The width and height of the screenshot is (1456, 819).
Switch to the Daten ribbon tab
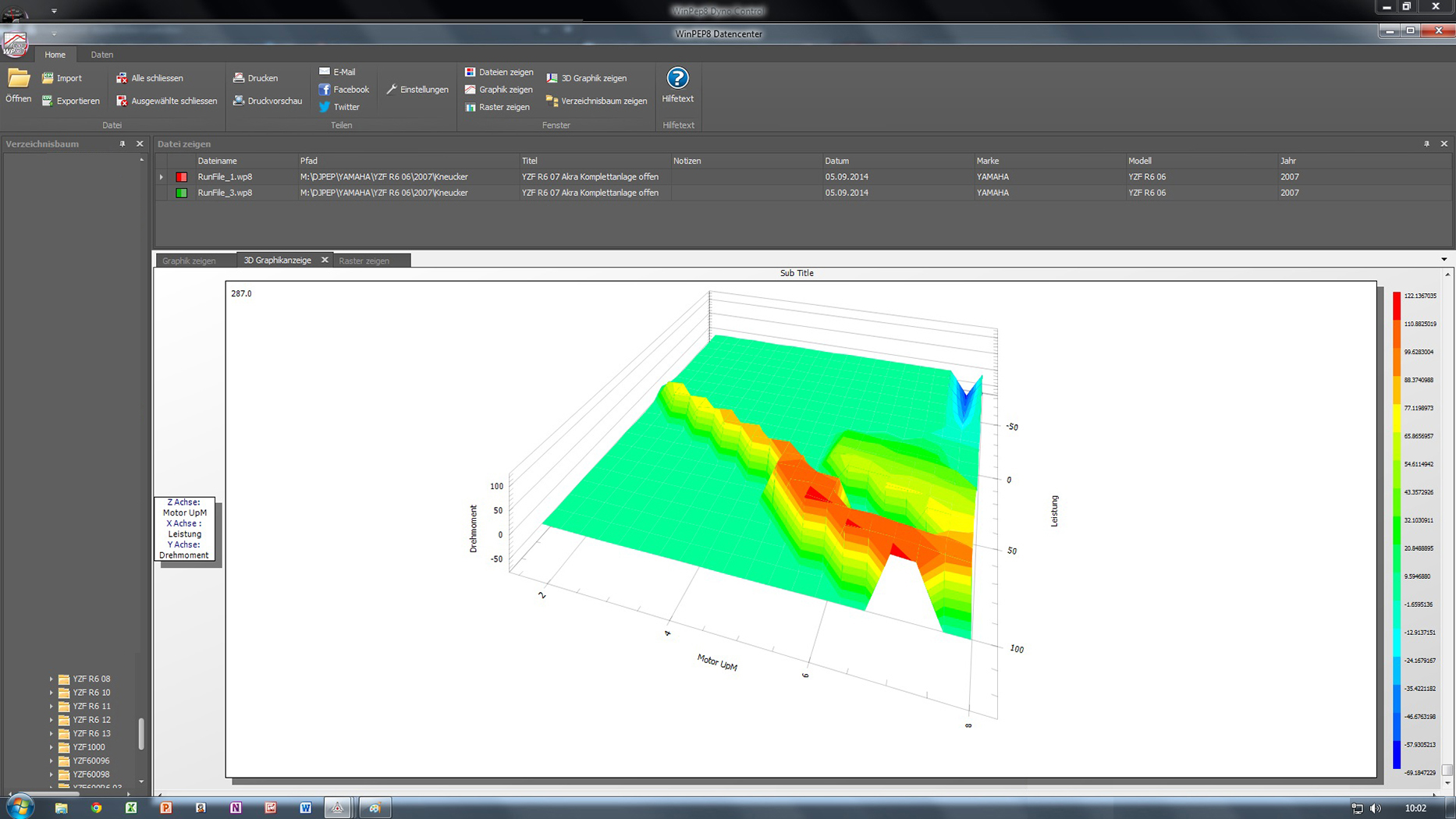click(101, 55)
